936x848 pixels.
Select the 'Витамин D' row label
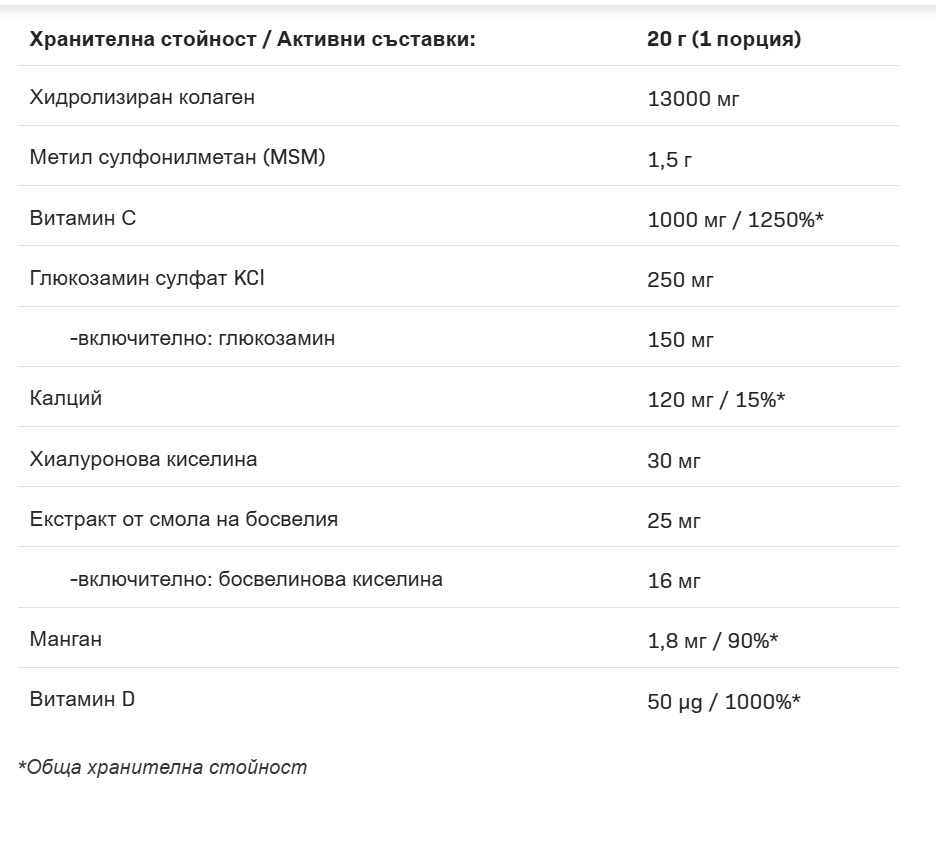point(83,699)
